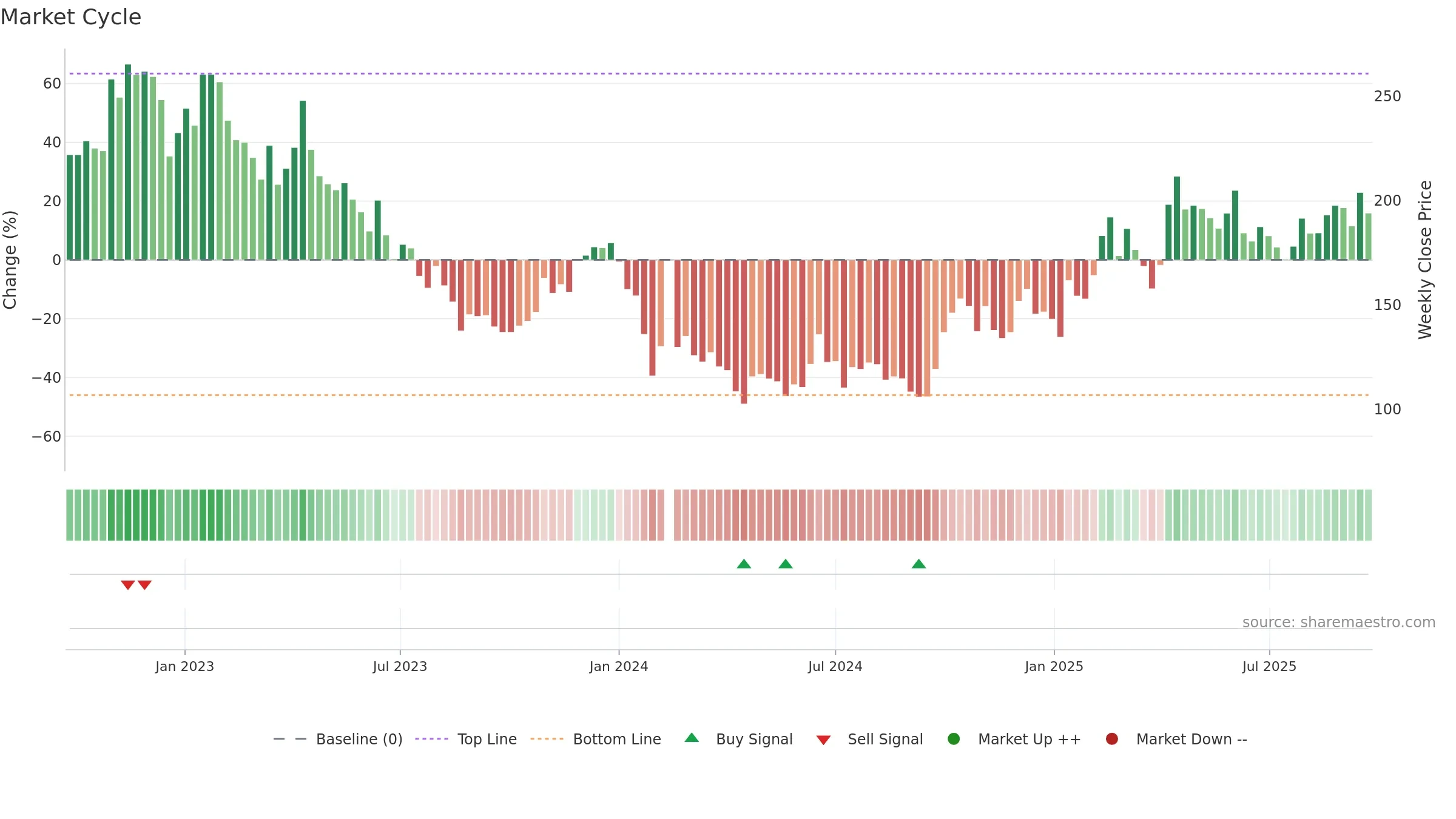
Task: Click the Jul 2025 axis label
Action: (1269, 666)
